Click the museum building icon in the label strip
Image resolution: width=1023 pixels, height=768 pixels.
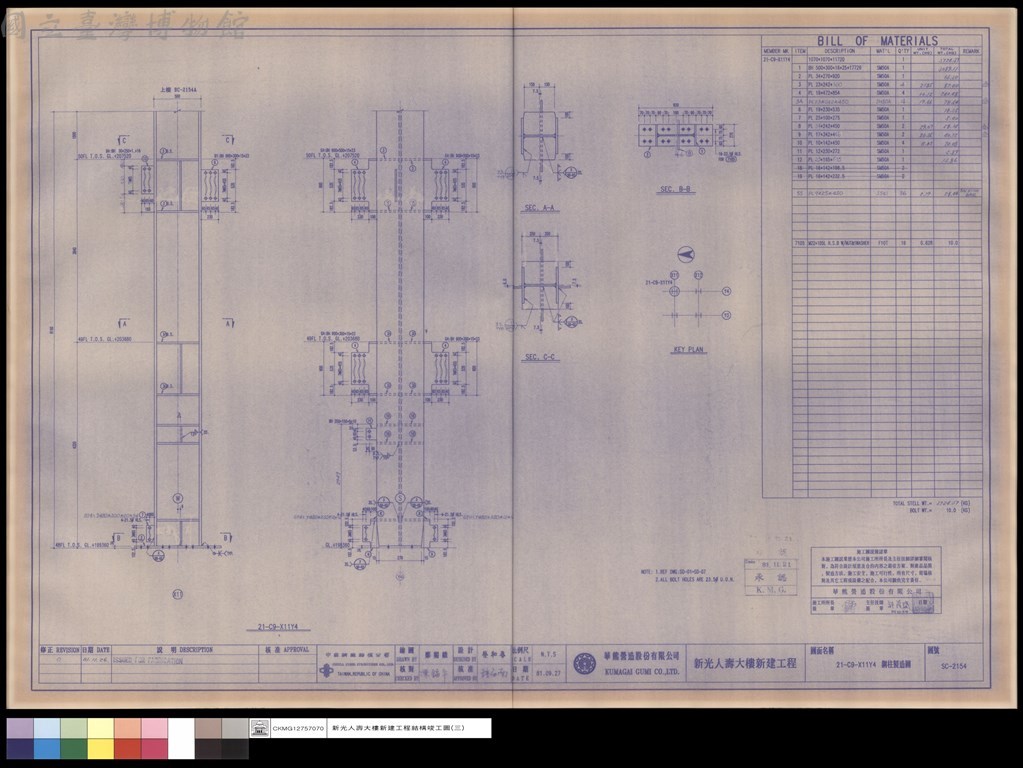(260, 728)
